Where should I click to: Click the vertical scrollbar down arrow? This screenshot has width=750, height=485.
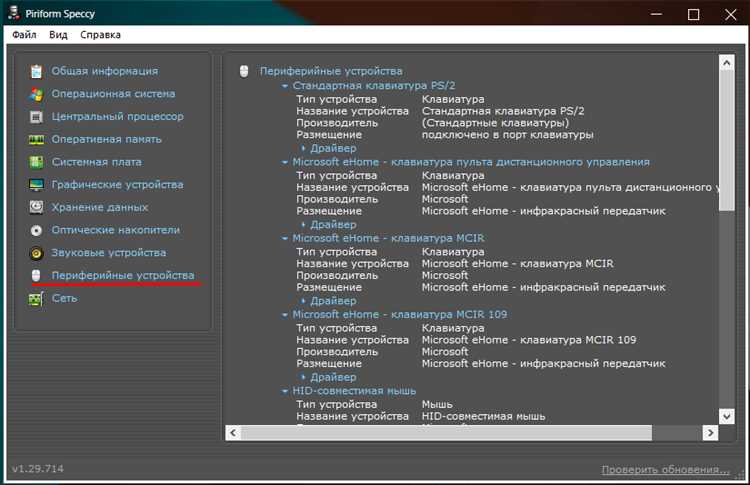click(x=727, y=416)
